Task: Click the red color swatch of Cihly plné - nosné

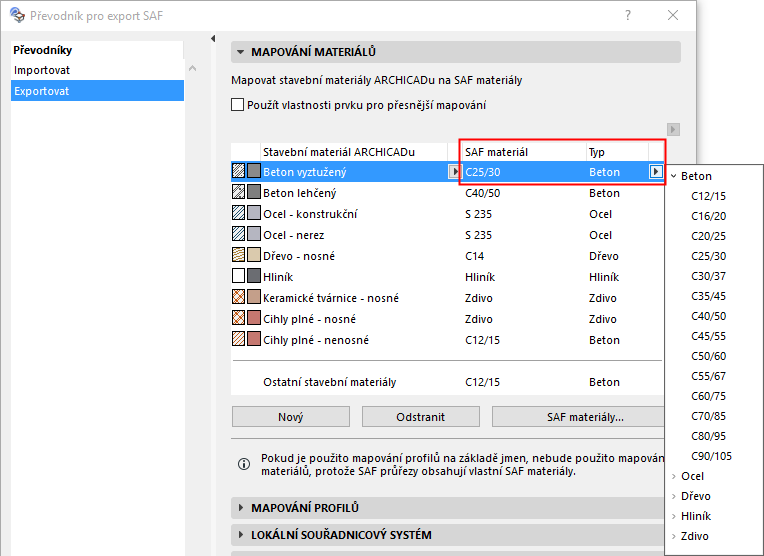Action: coord(253,318)
